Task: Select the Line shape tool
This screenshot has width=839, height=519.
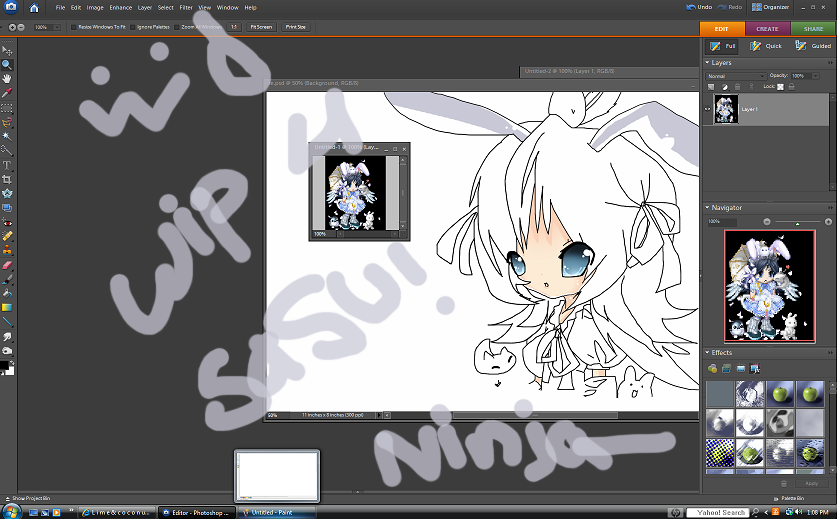Action: click(7, 322)
